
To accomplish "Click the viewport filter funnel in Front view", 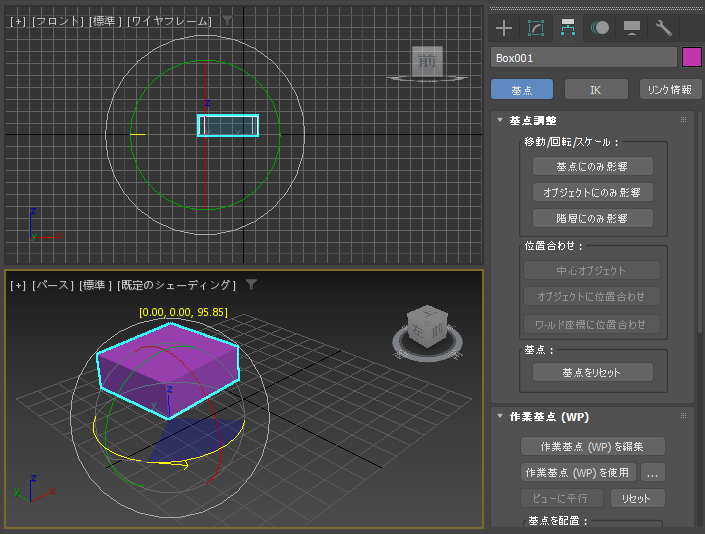I will tap(228, 20).
